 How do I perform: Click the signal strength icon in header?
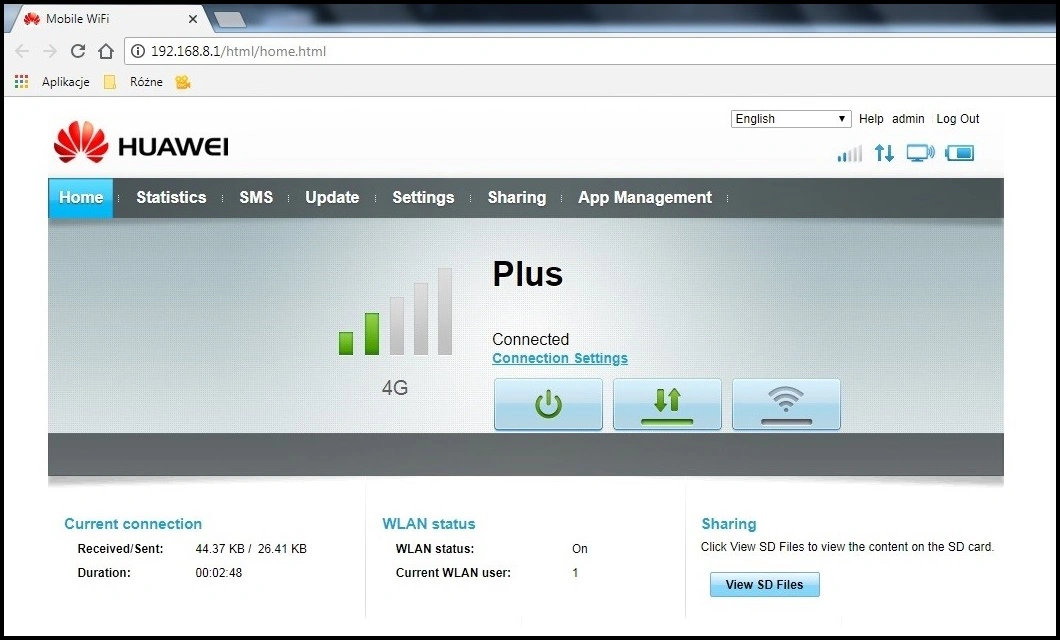[x=849, y=154]
